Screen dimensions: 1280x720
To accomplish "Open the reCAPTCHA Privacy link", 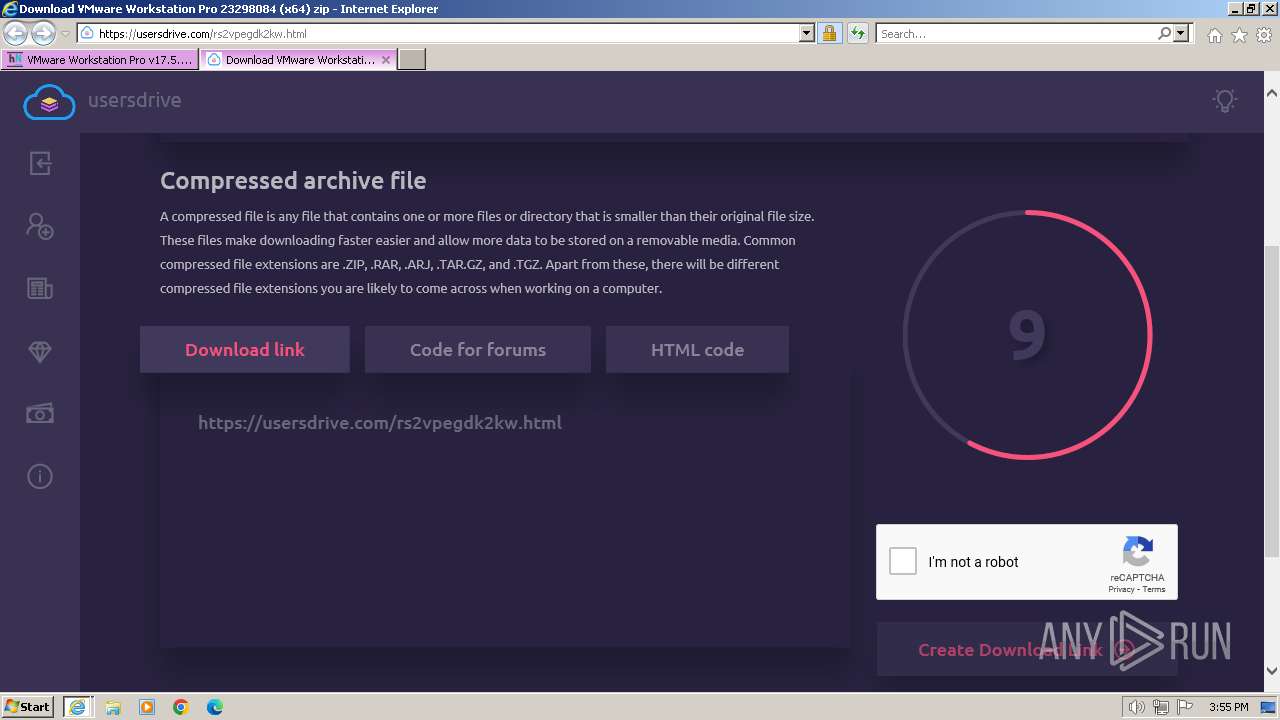I will (x=1121, y=589).
